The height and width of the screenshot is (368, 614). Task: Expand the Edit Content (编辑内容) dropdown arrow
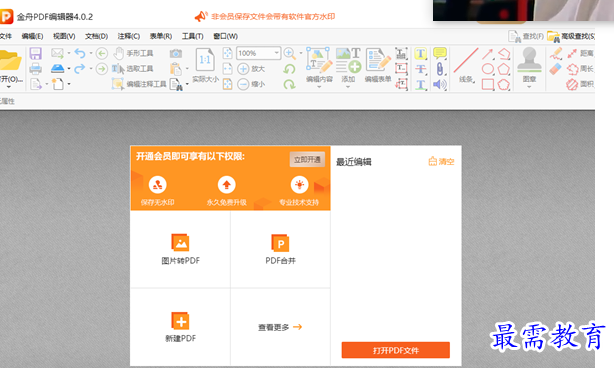click(x=319, y=87)
